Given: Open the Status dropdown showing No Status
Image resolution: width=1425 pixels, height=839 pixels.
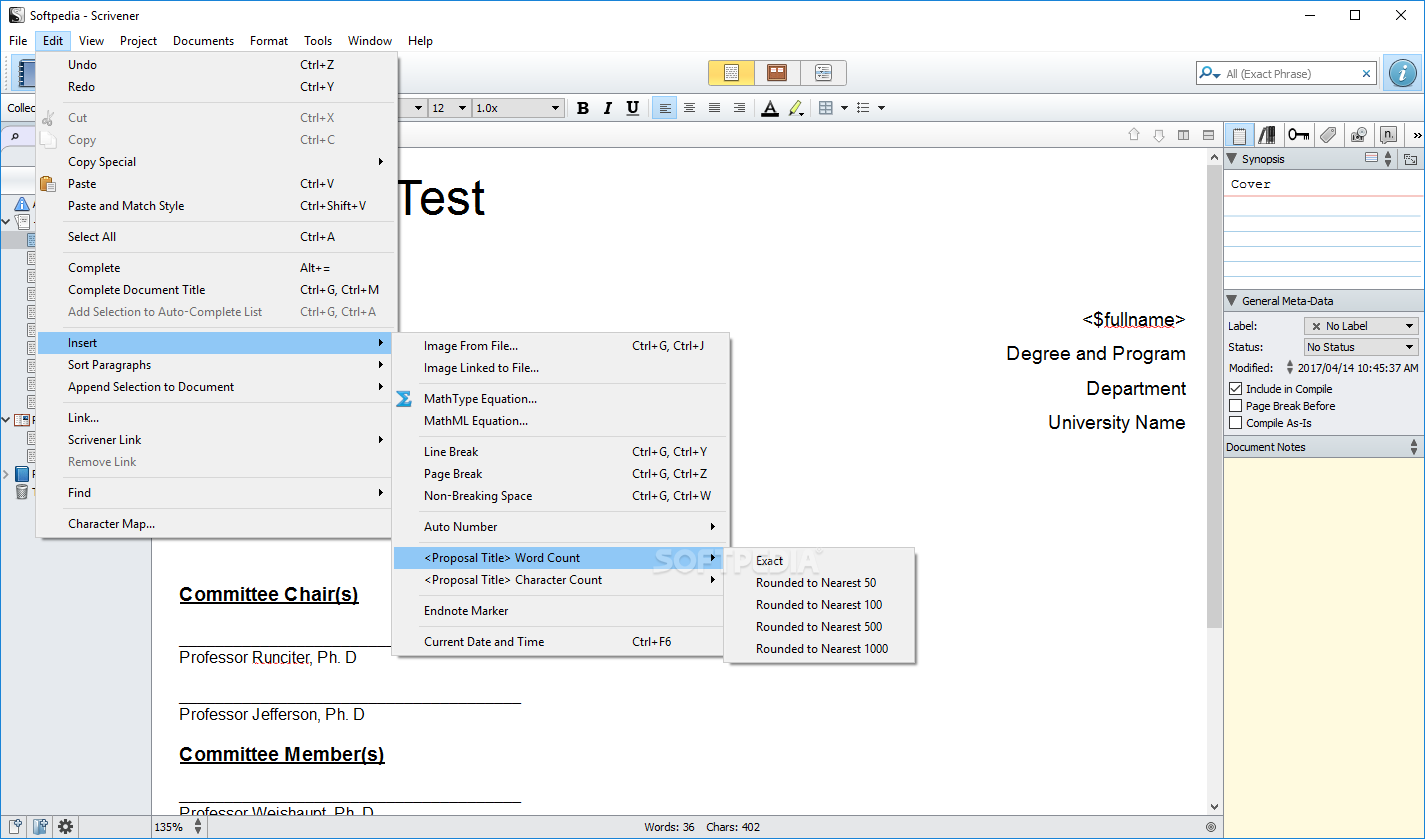Looking at the screenshot, I should click(x=1361, y=347).
